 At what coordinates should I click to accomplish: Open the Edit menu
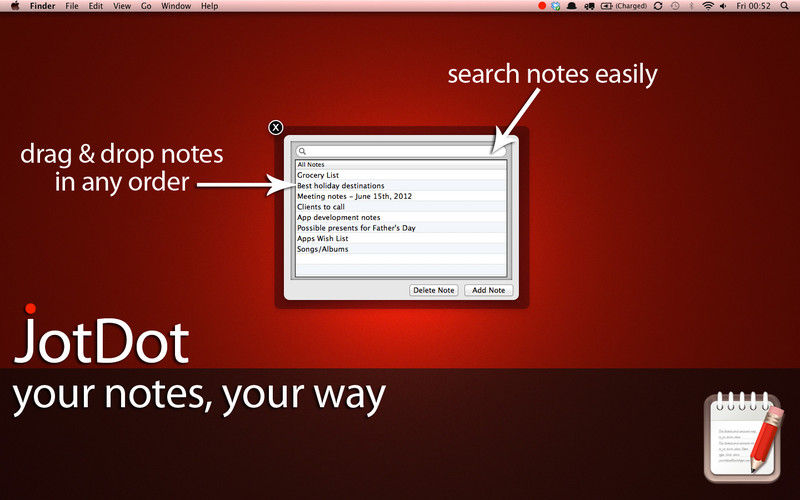(x=95, y=6)
